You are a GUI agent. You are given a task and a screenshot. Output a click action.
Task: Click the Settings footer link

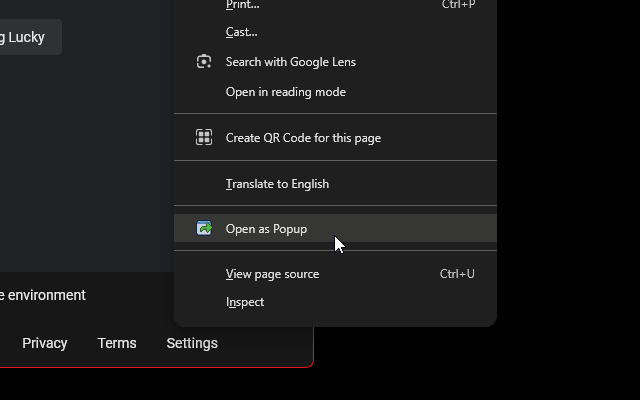[x=192, y=343]
